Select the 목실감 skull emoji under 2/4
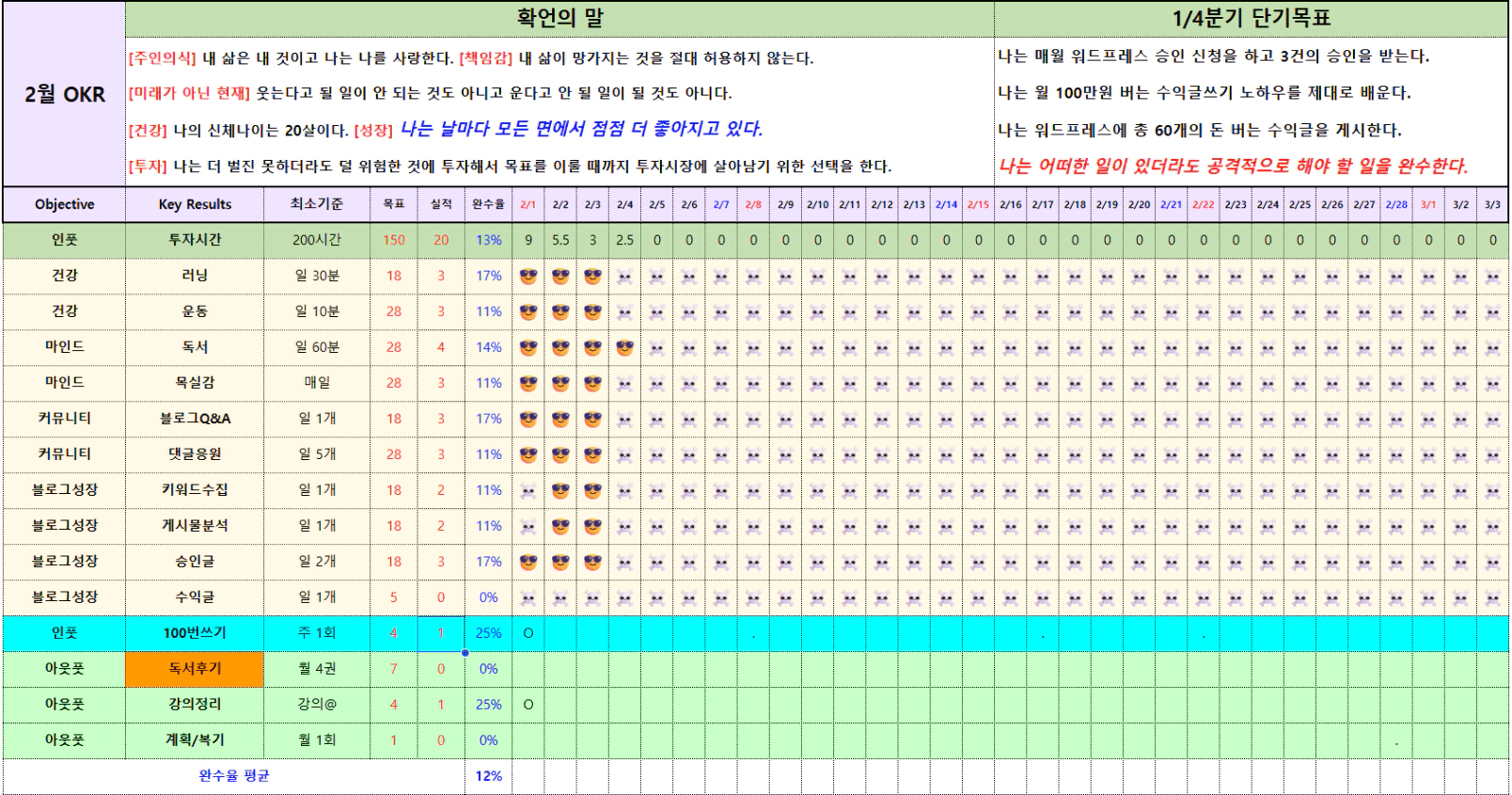 624,384
